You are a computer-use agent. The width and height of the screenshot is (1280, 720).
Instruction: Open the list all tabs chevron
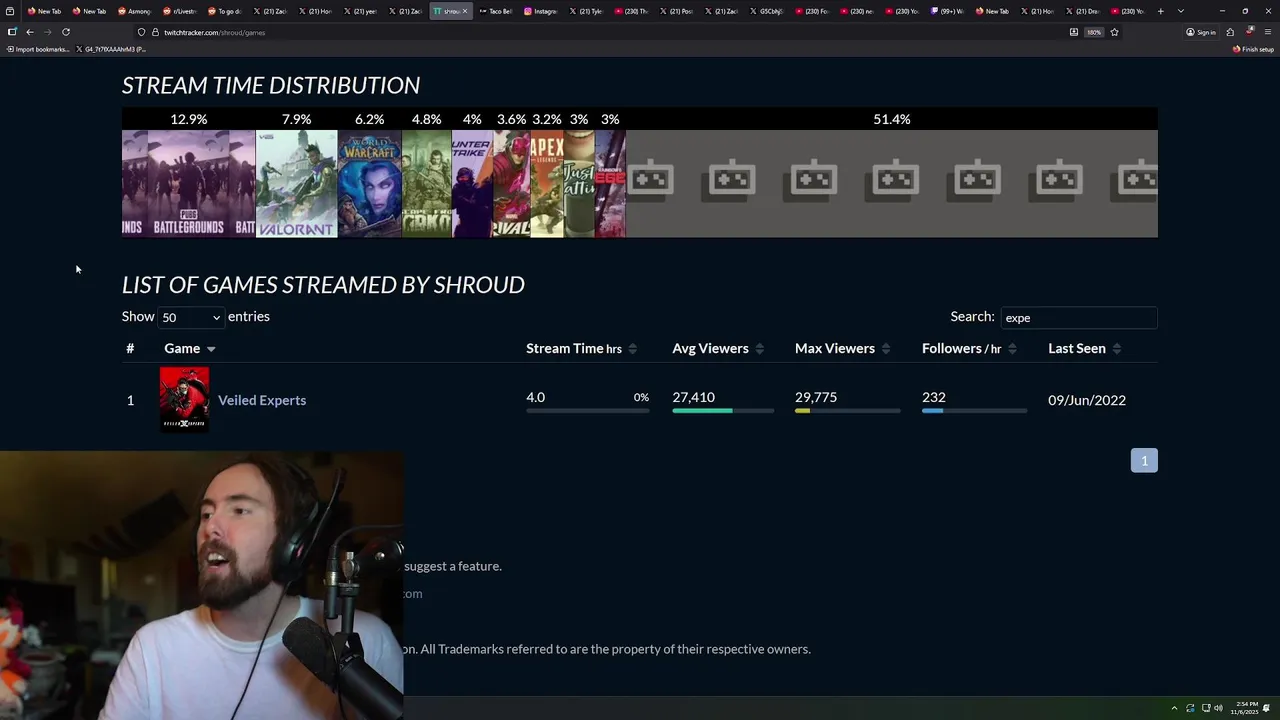click(x=1181, y=11)
